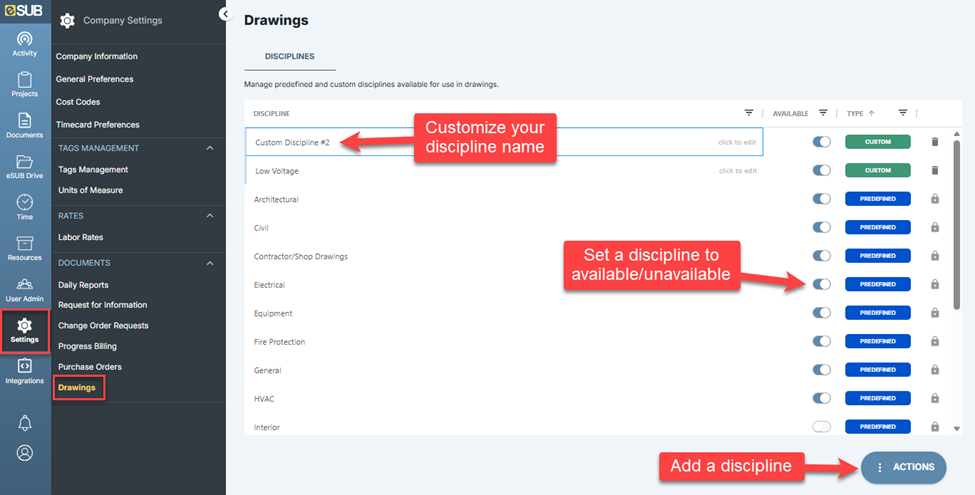
Task: Click scroll down arrow of disciplines list
Action: 956,428
